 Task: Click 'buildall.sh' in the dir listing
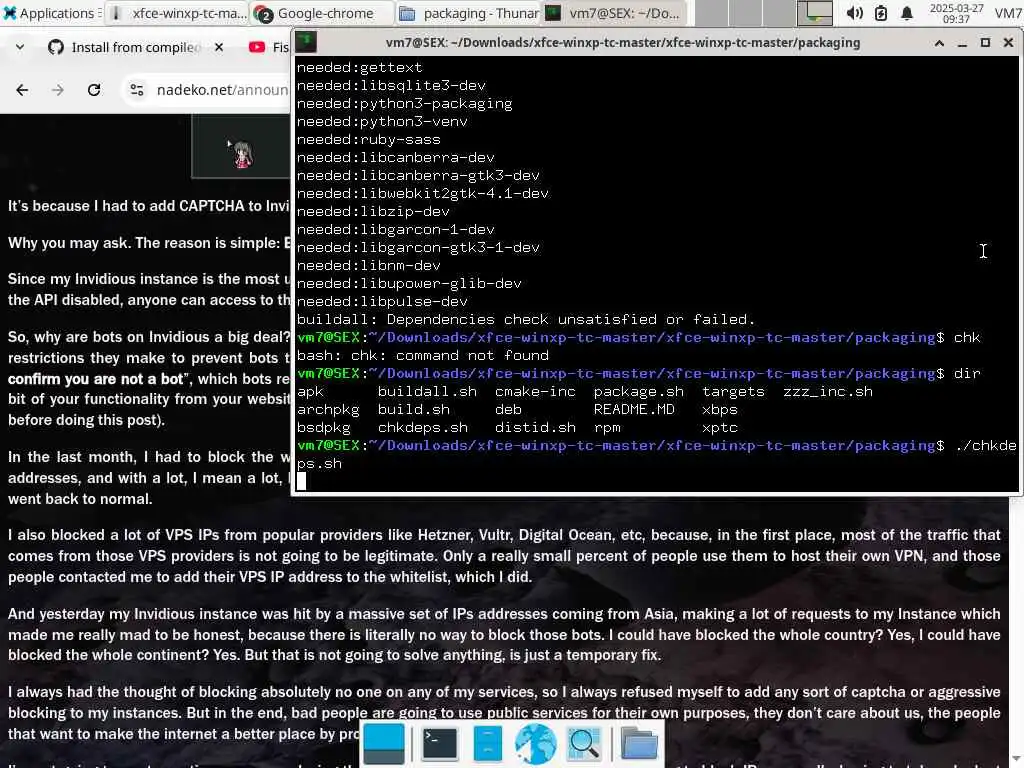click(427, 392)
